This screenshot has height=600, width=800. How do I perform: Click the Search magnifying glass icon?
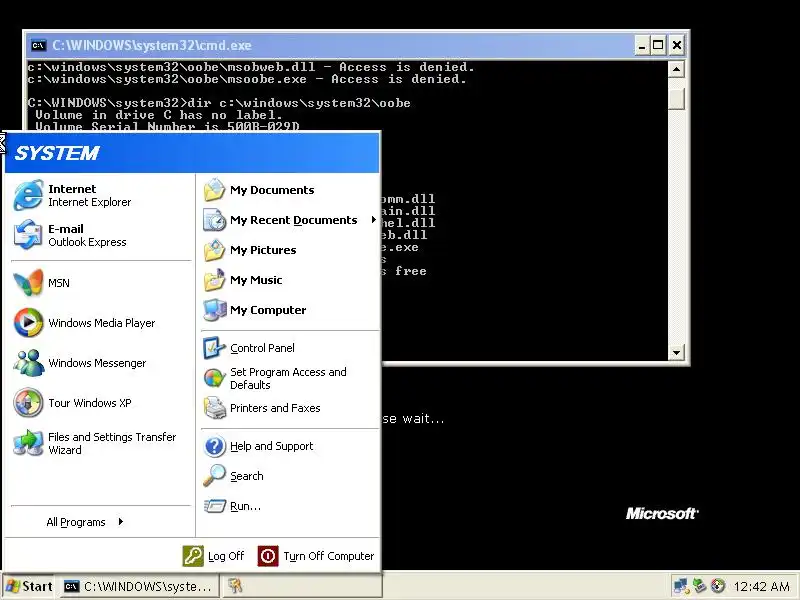tap(214, 476)
